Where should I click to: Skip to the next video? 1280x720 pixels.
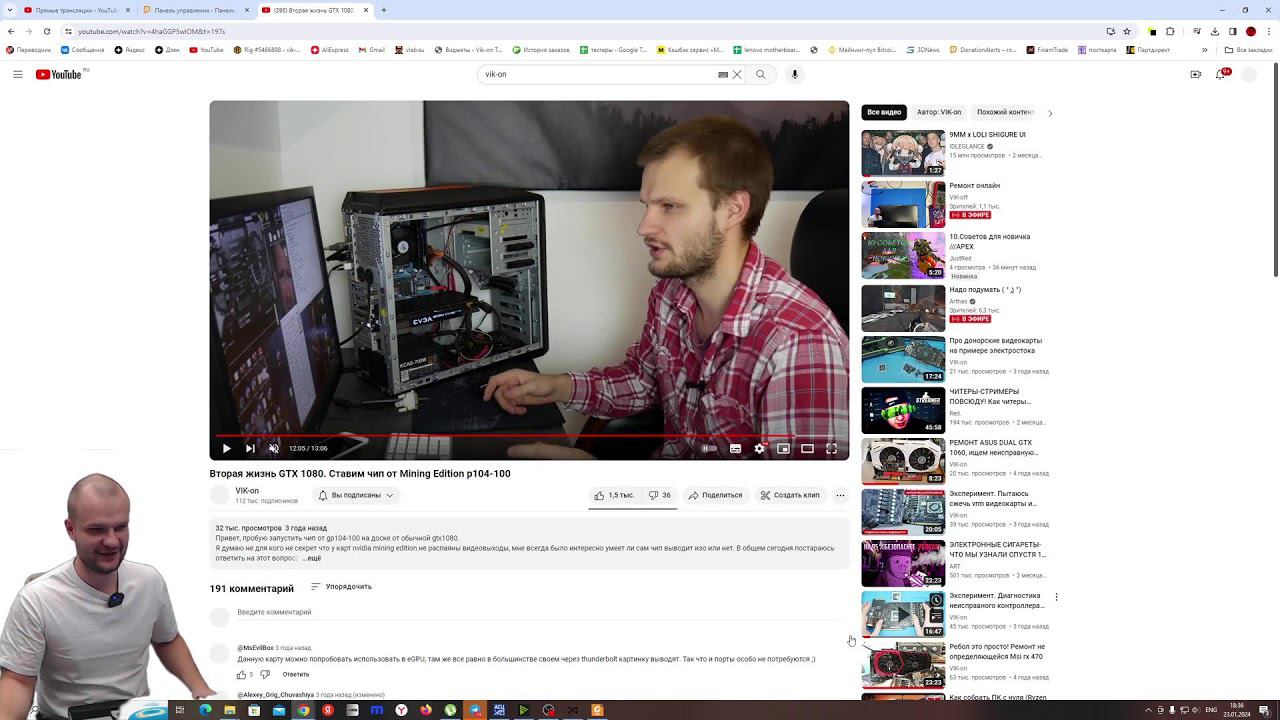coord(250,448)
